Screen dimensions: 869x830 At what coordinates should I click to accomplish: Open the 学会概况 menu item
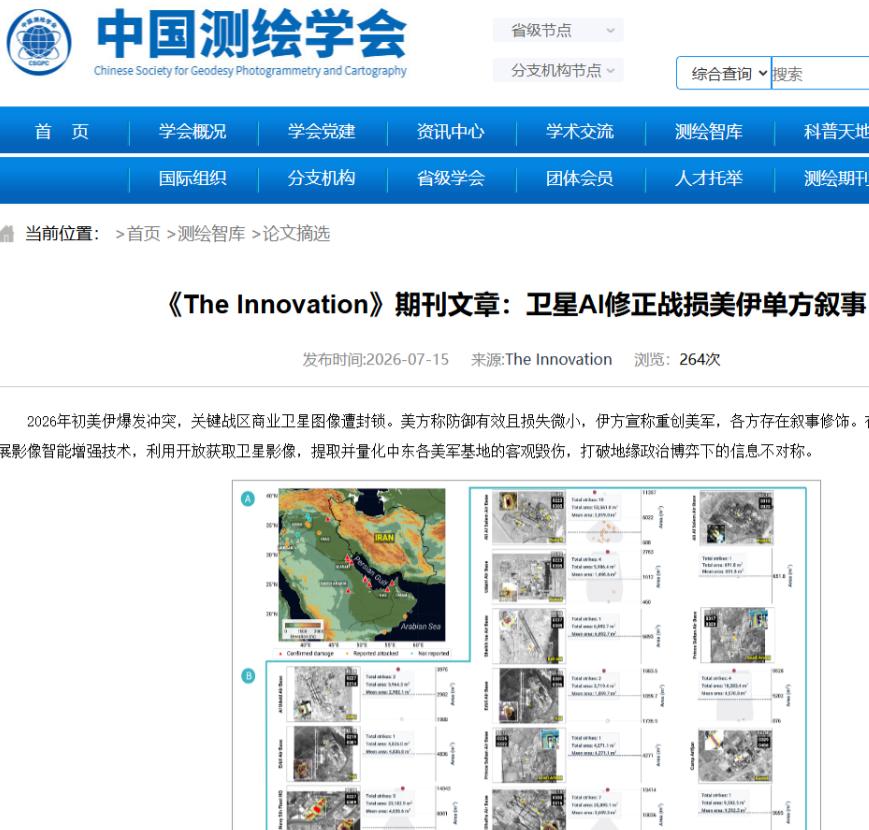point(192,131)
